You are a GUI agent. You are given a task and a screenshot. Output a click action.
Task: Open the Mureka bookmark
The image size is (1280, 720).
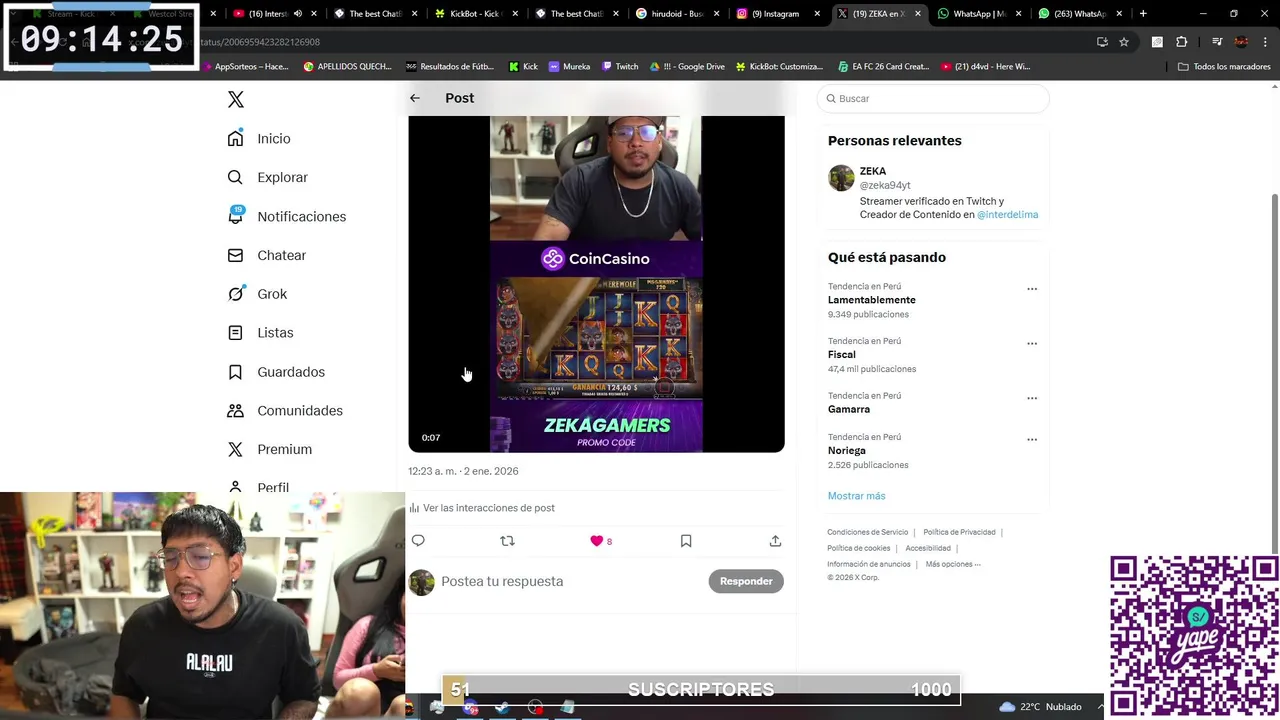click(570, 67)
